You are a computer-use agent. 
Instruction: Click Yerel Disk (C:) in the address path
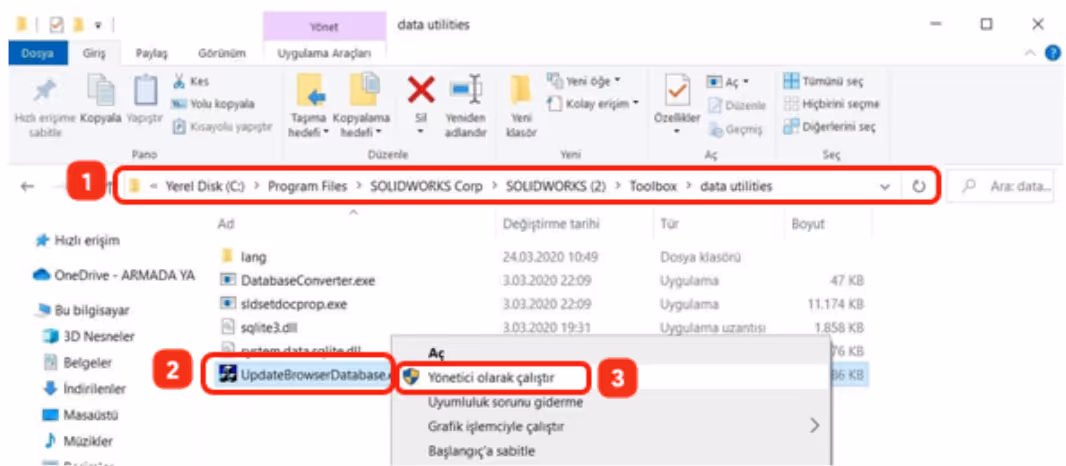pyautogui.click(x=203, y=186)
